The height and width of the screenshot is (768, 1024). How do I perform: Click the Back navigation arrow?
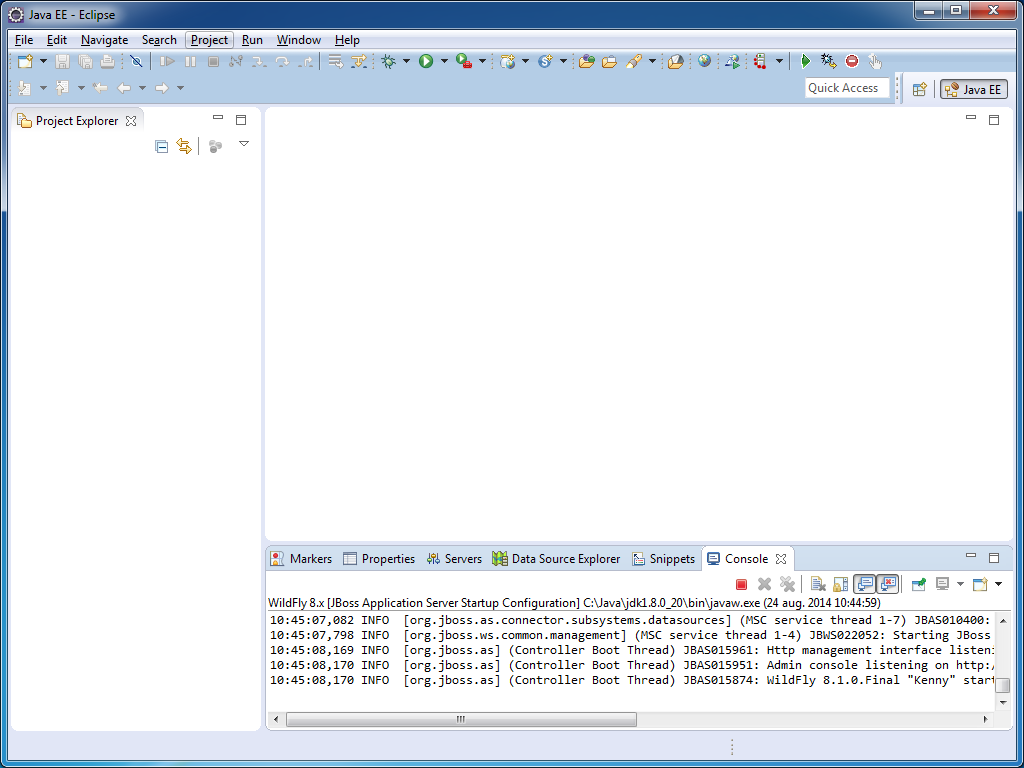[124, 88]
